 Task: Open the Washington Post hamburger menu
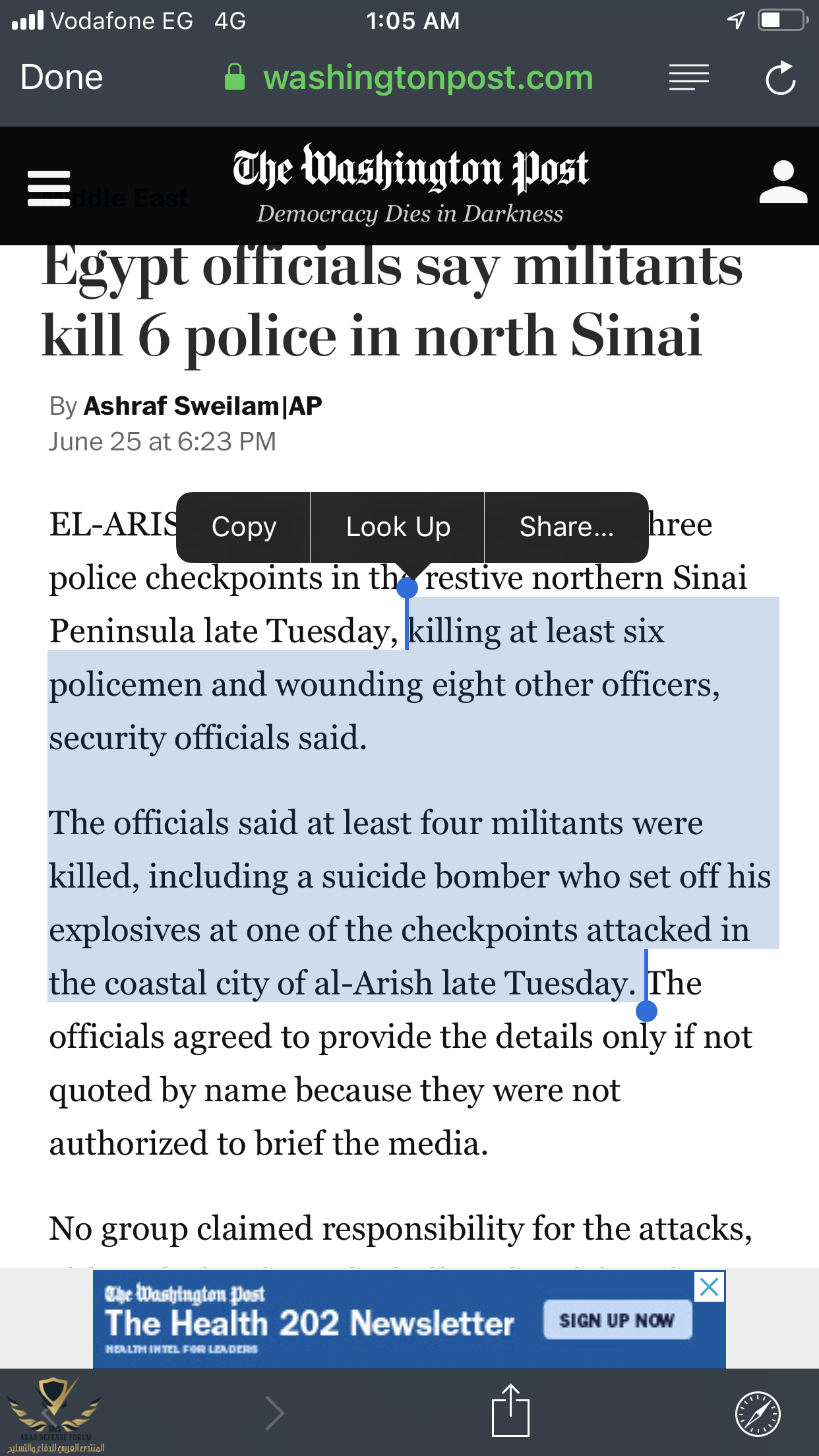click(x=49, y=188)
